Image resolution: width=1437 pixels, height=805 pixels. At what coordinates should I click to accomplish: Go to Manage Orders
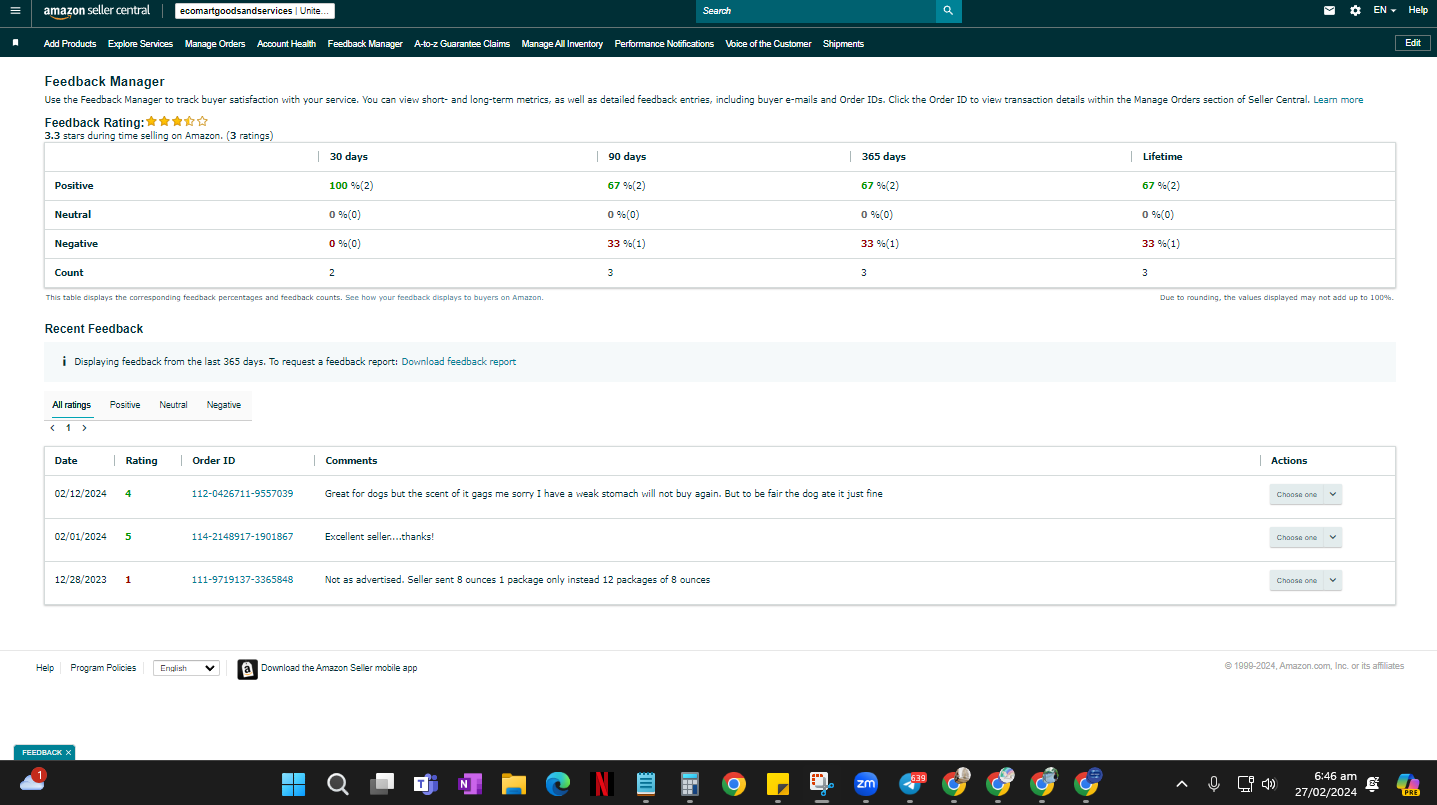tap(215, 44)
